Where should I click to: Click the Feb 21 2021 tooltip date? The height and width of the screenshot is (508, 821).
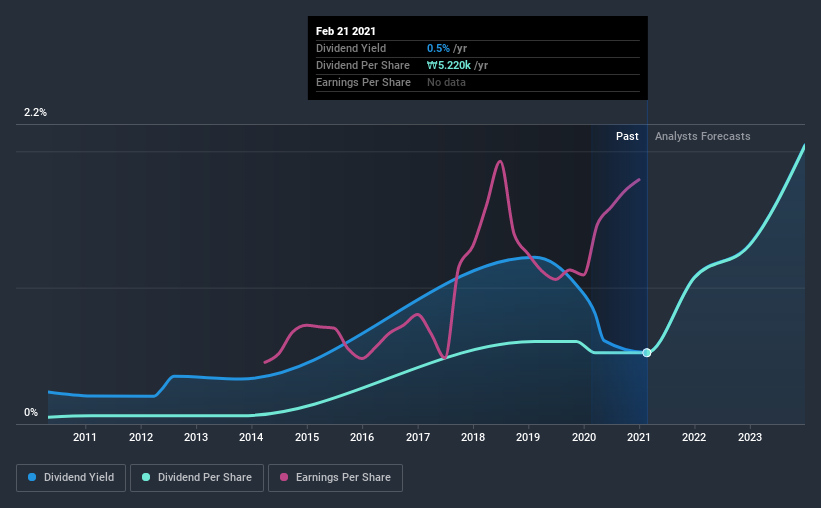(x=346, y=31)
